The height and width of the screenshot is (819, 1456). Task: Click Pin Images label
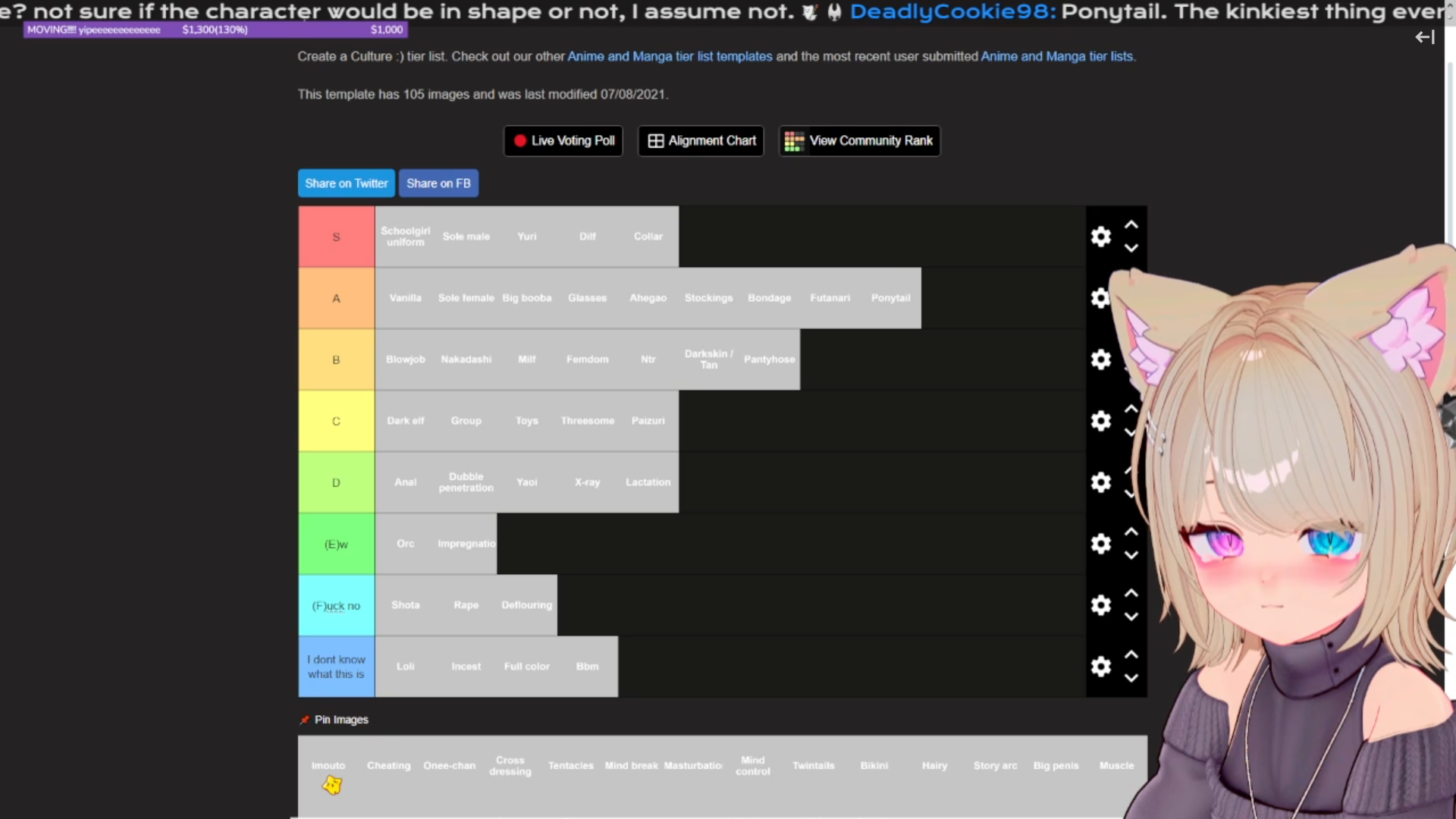point(341,720)
